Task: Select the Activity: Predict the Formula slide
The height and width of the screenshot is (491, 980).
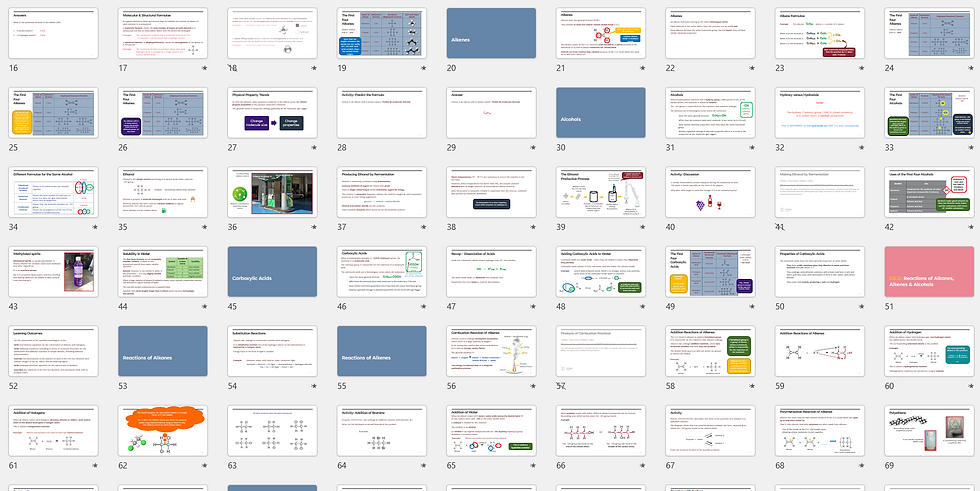Action: coord(382,113)
